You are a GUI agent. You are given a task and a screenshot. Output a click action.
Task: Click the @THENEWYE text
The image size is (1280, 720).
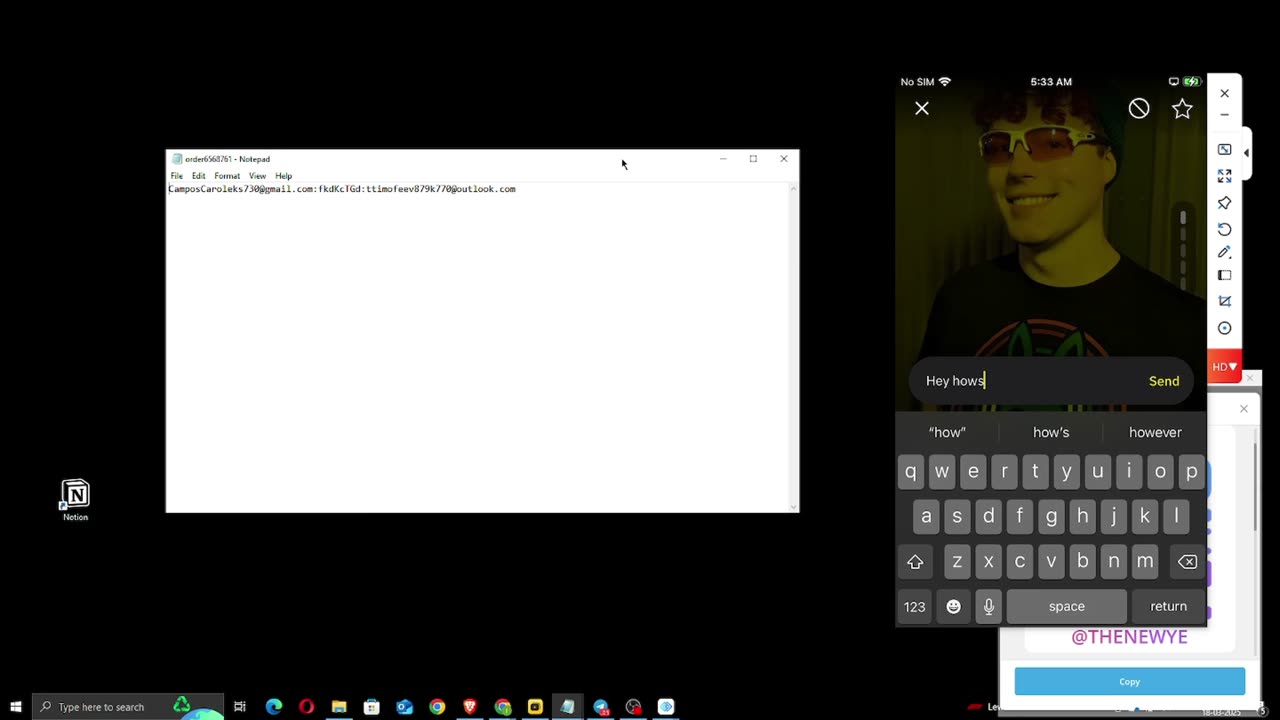tap(1129, 637)
